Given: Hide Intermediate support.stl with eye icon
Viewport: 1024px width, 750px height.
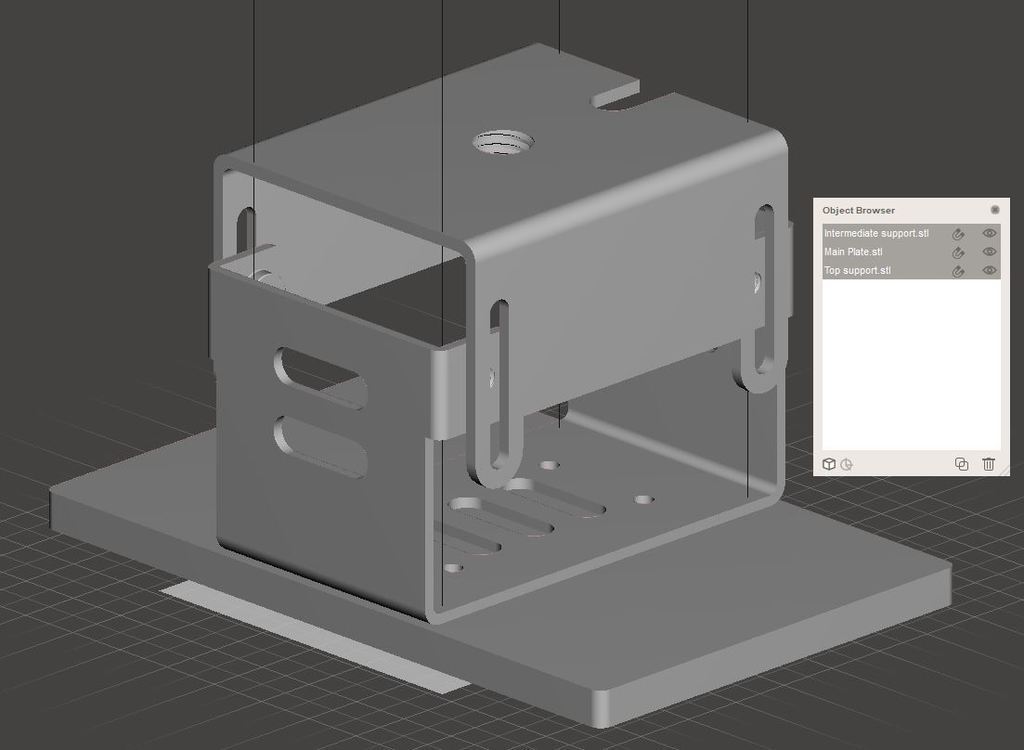Looking at the screenshot, I should coord(989,233).
